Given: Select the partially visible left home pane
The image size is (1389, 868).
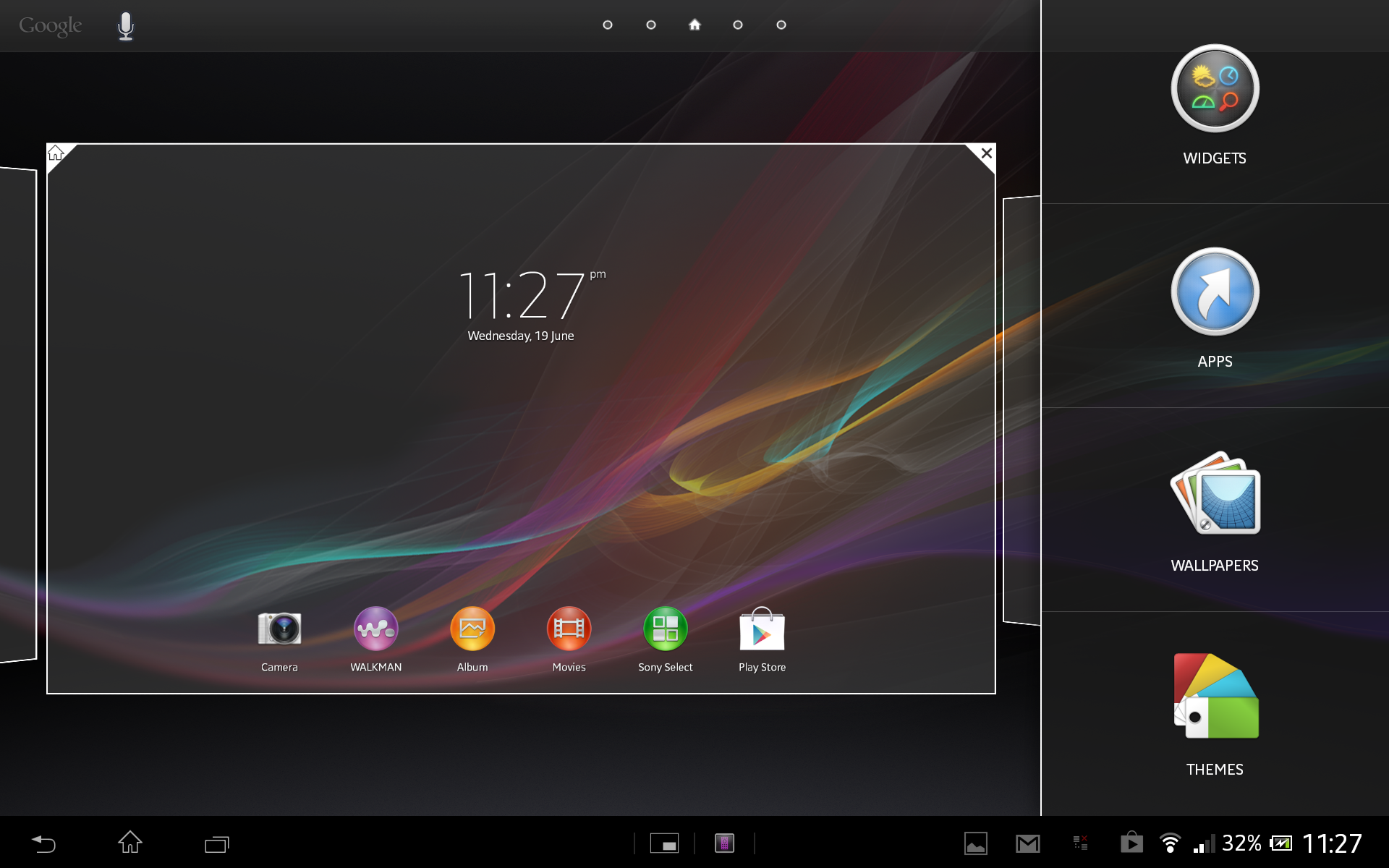Looking at the screenshot, I should 18,414.
